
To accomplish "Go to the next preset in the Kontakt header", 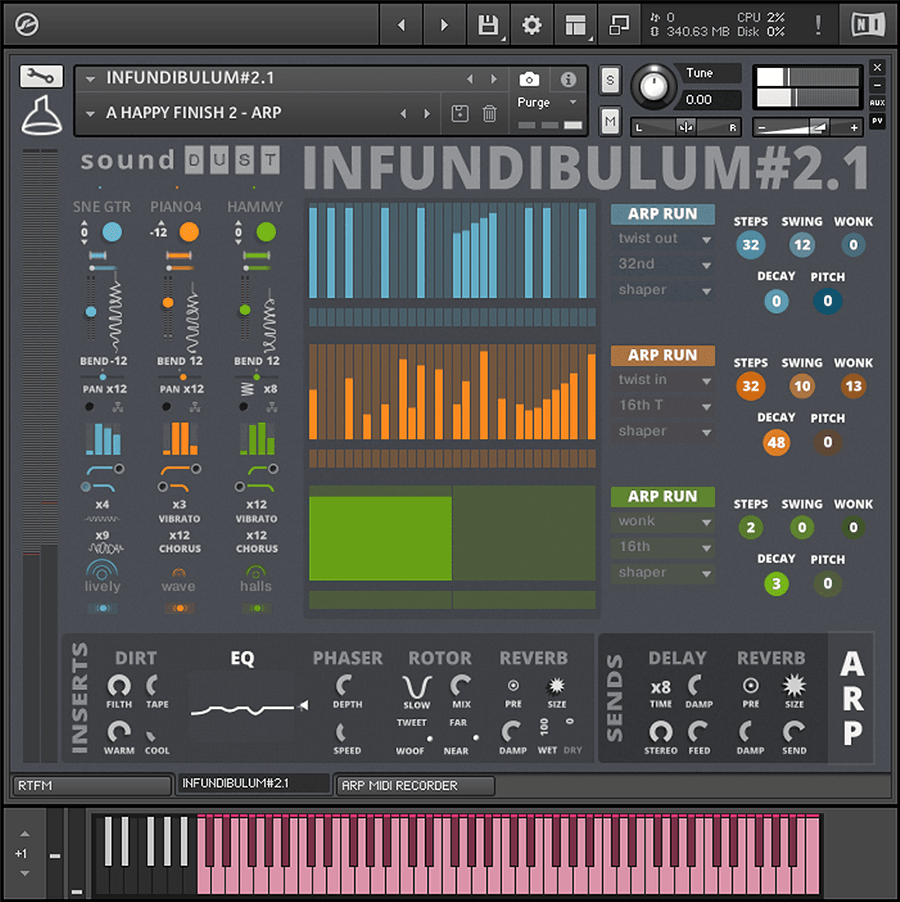I will coord(493,79).
